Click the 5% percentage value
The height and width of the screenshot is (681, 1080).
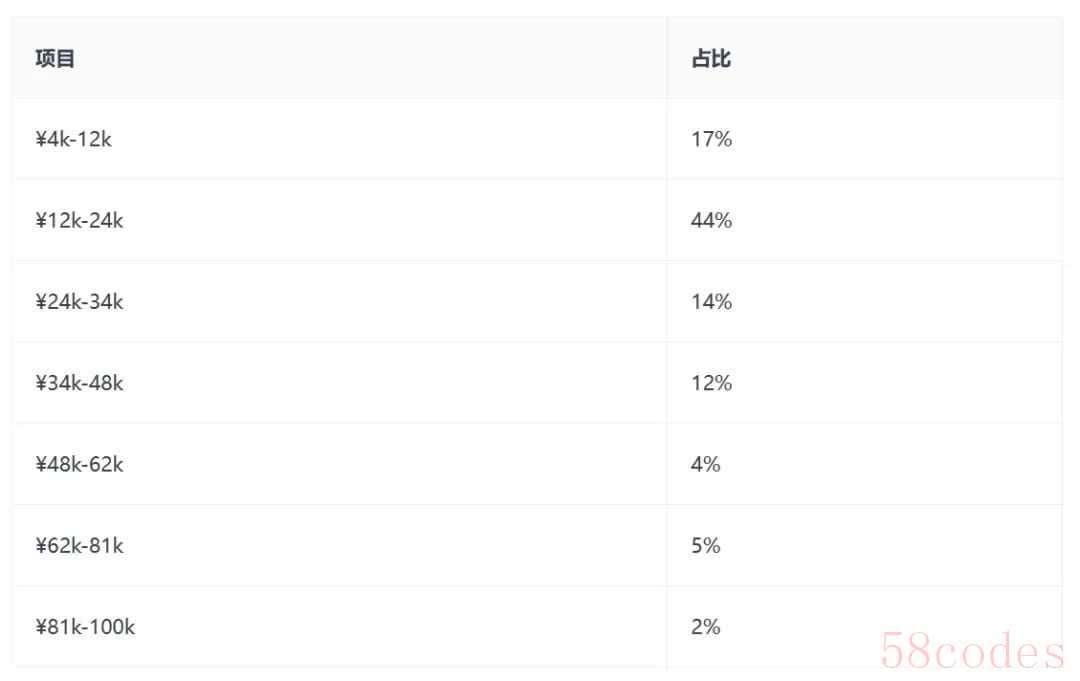[x=705, y=546]
